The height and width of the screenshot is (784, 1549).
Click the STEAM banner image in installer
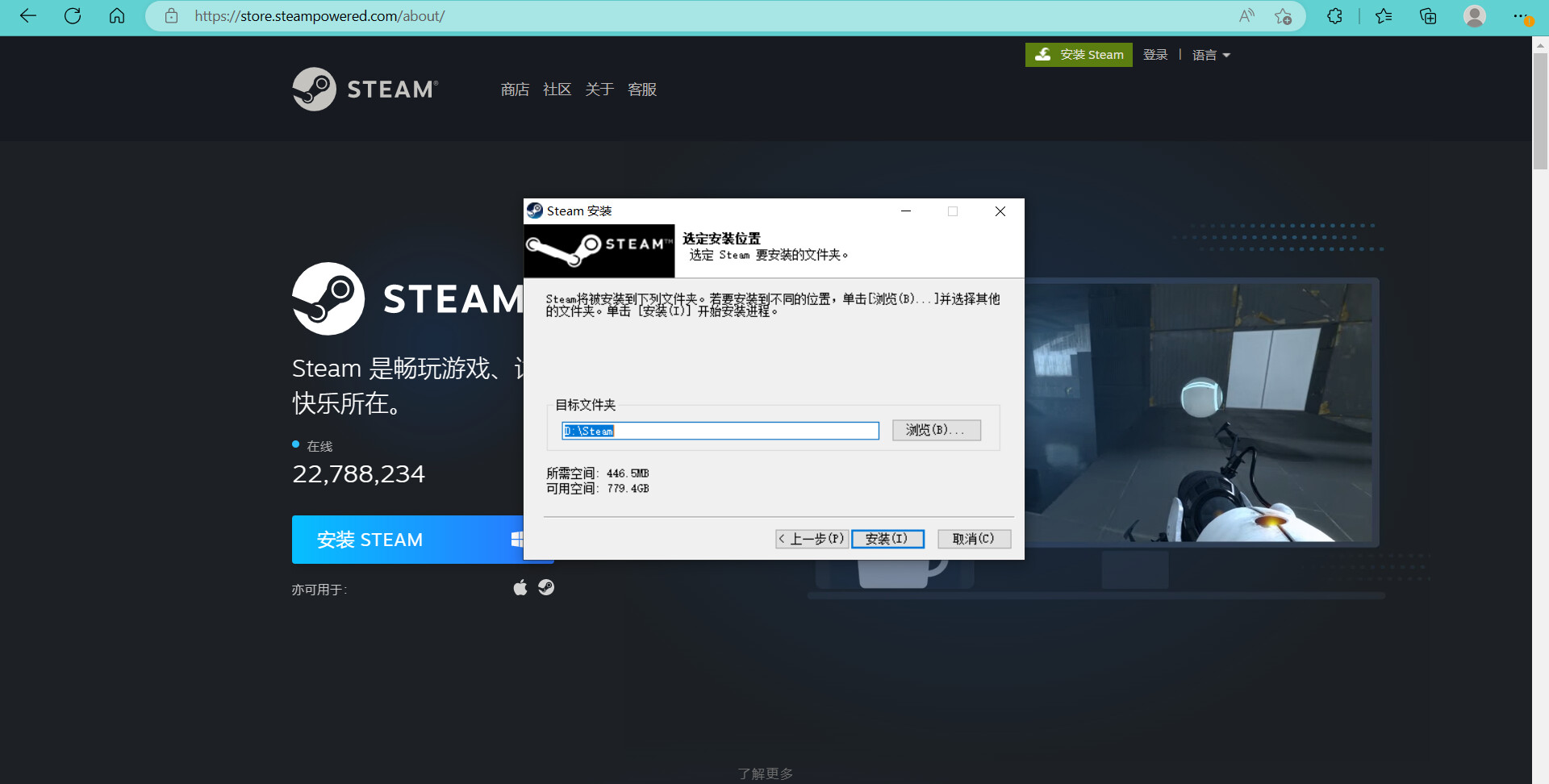click(599, 251)
